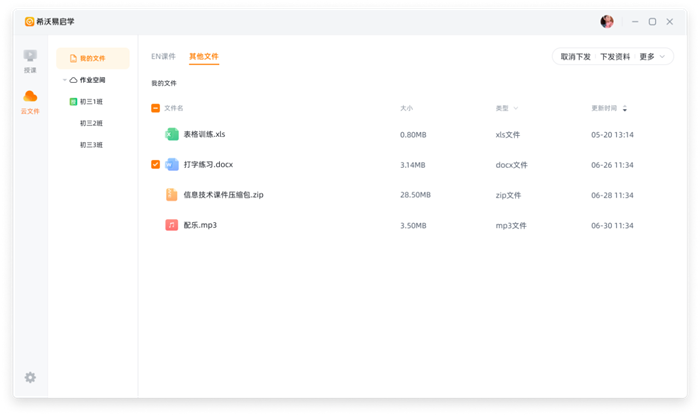Open the 授课 teaching section icon

coord(30,58)
